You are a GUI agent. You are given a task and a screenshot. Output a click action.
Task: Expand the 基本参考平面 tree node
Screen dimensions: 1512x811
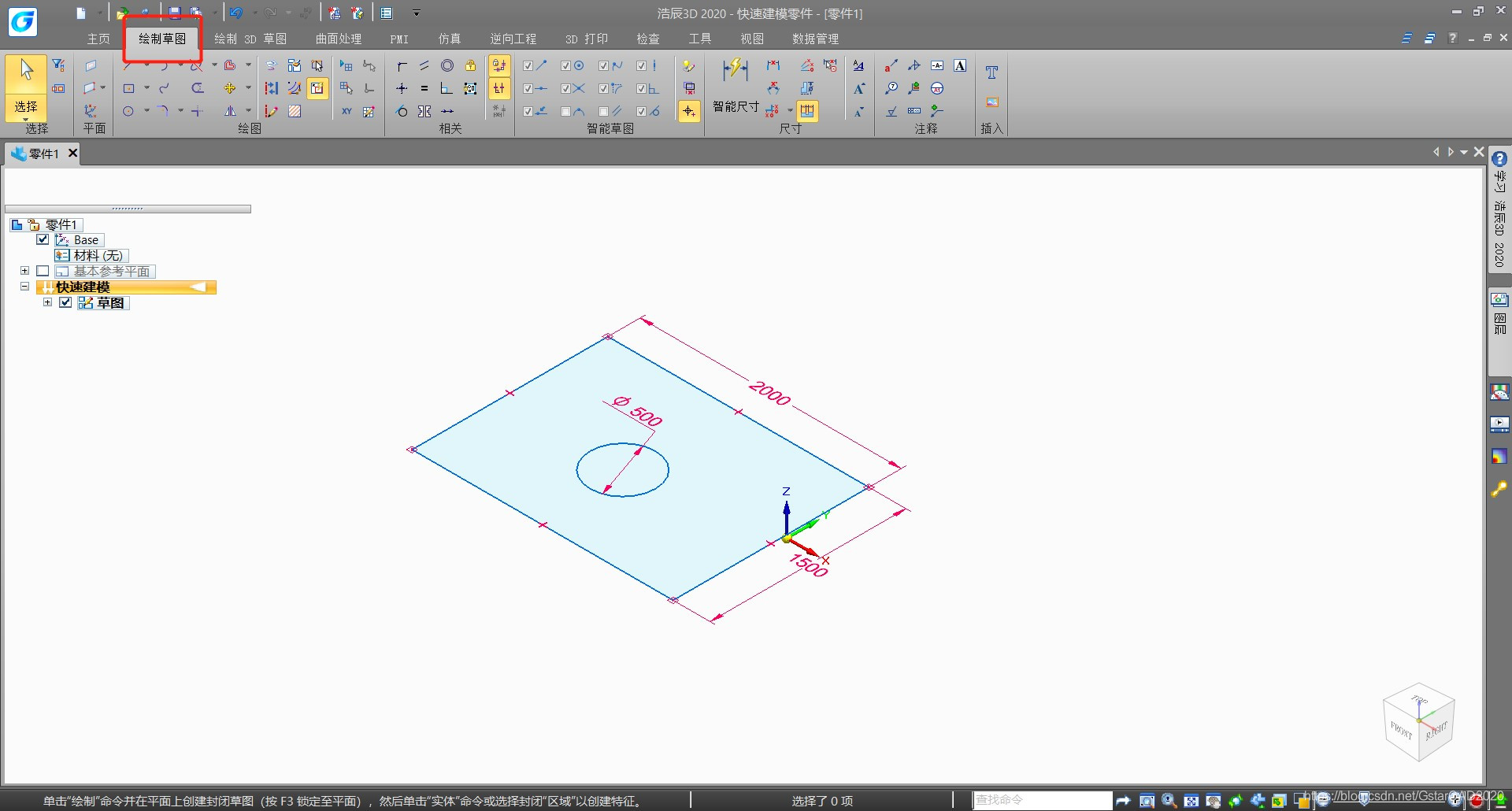pos(24,271)
